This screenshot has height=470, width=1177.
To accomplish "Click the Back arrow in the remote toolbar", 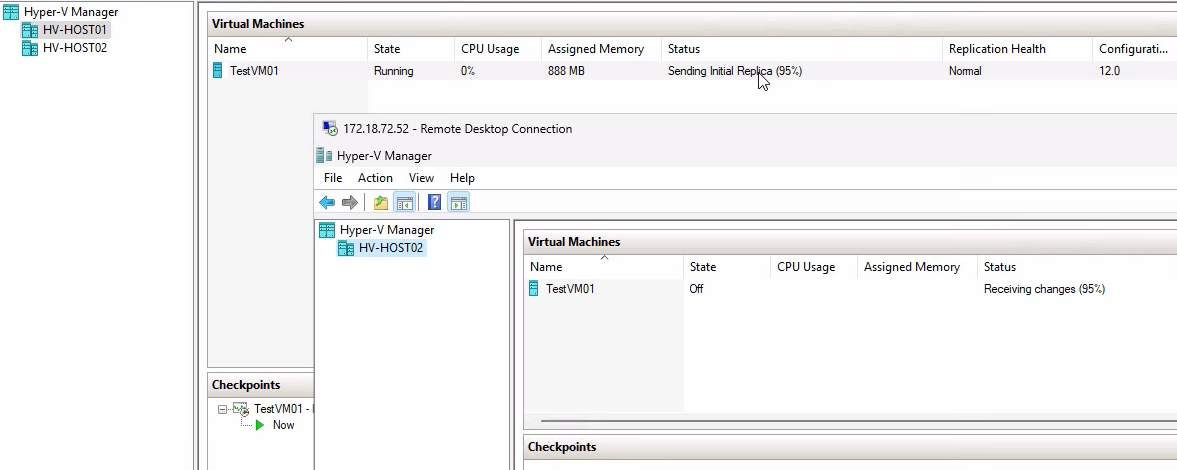I will tap(327, 203).
